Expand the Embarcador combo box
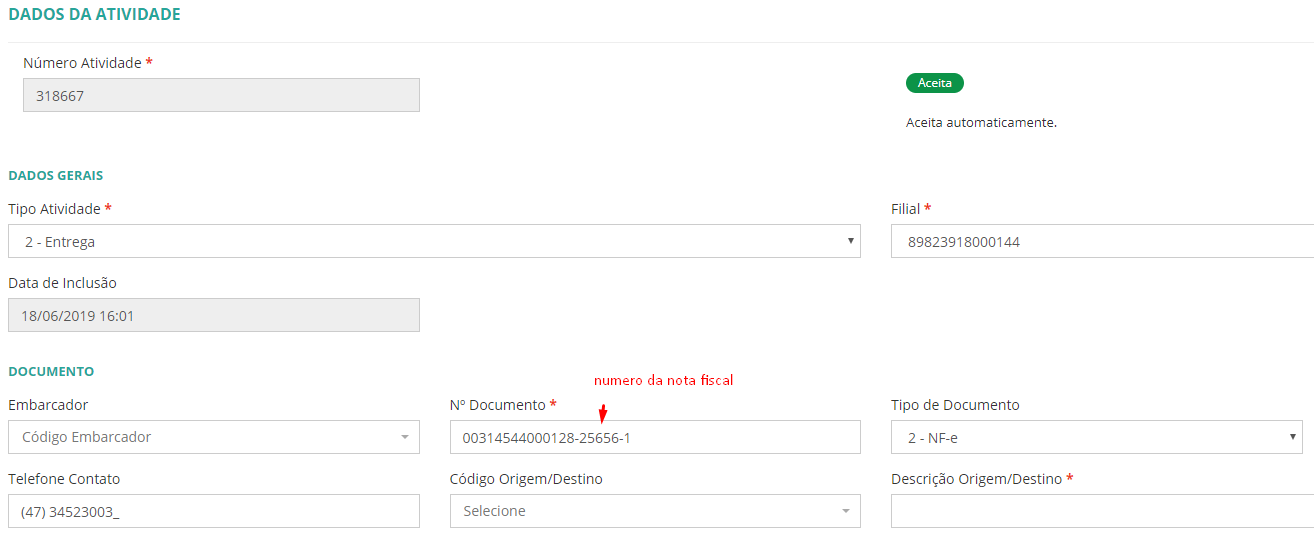This screenshot has height=542, width=1314. pos(213,437)
